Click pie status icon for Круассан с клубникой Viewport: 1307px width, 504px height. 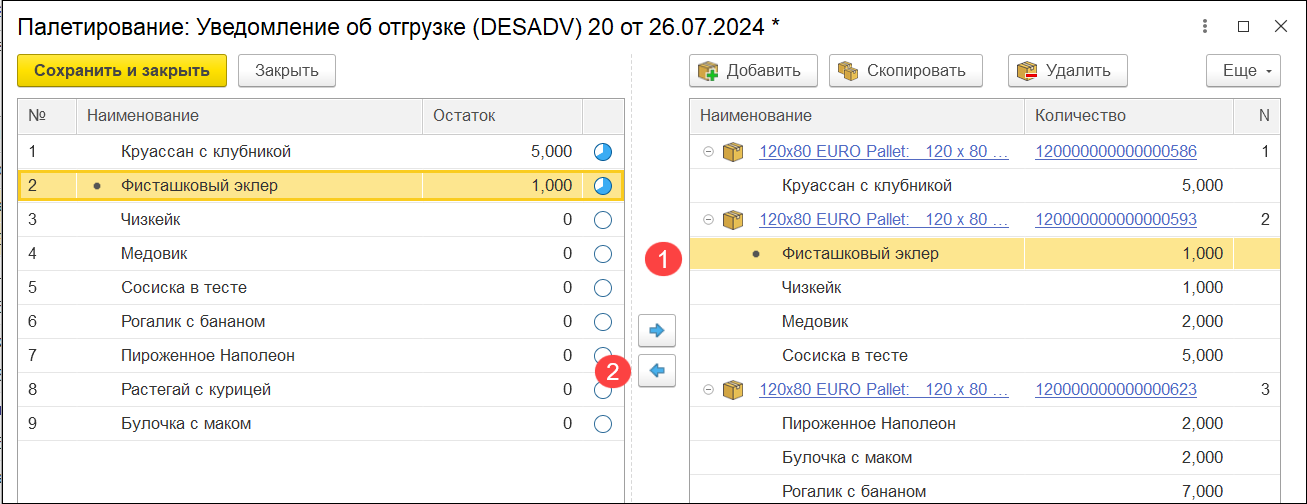click(603, 152)
